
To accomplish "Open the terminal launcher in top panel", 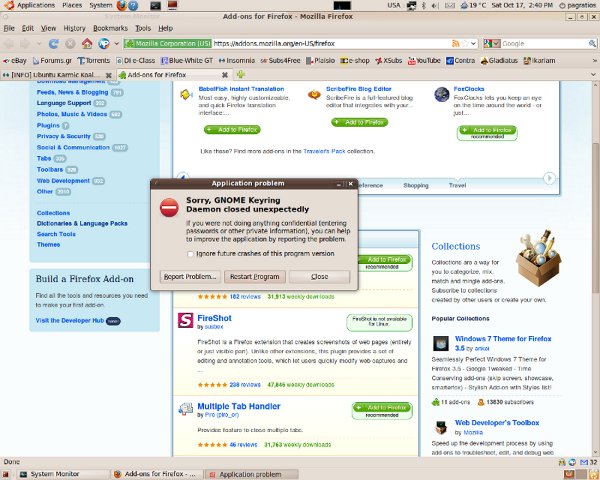I will [x=155, y=5].
